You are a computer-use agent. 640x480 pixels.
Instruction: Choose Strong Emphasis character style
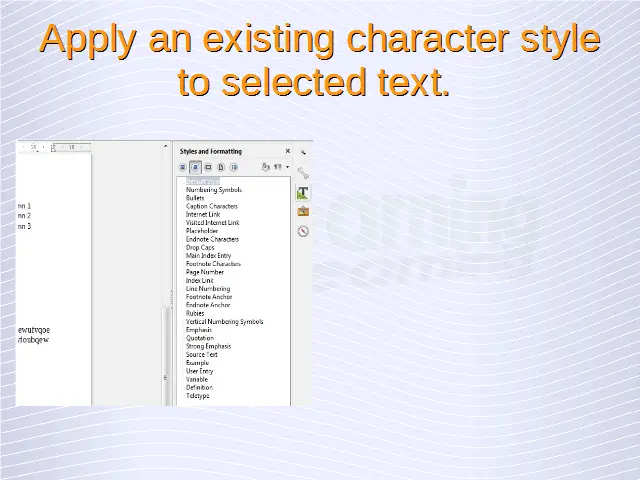(208, 346)
